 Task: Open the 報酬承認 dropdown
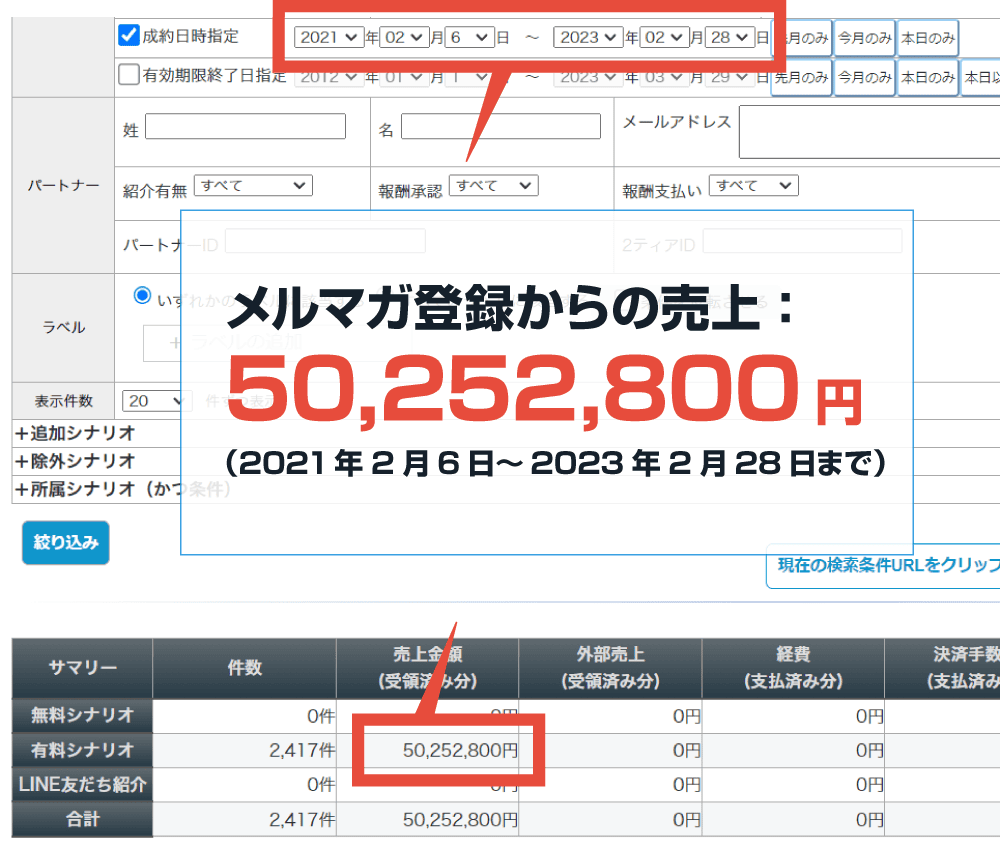point(493,185)
